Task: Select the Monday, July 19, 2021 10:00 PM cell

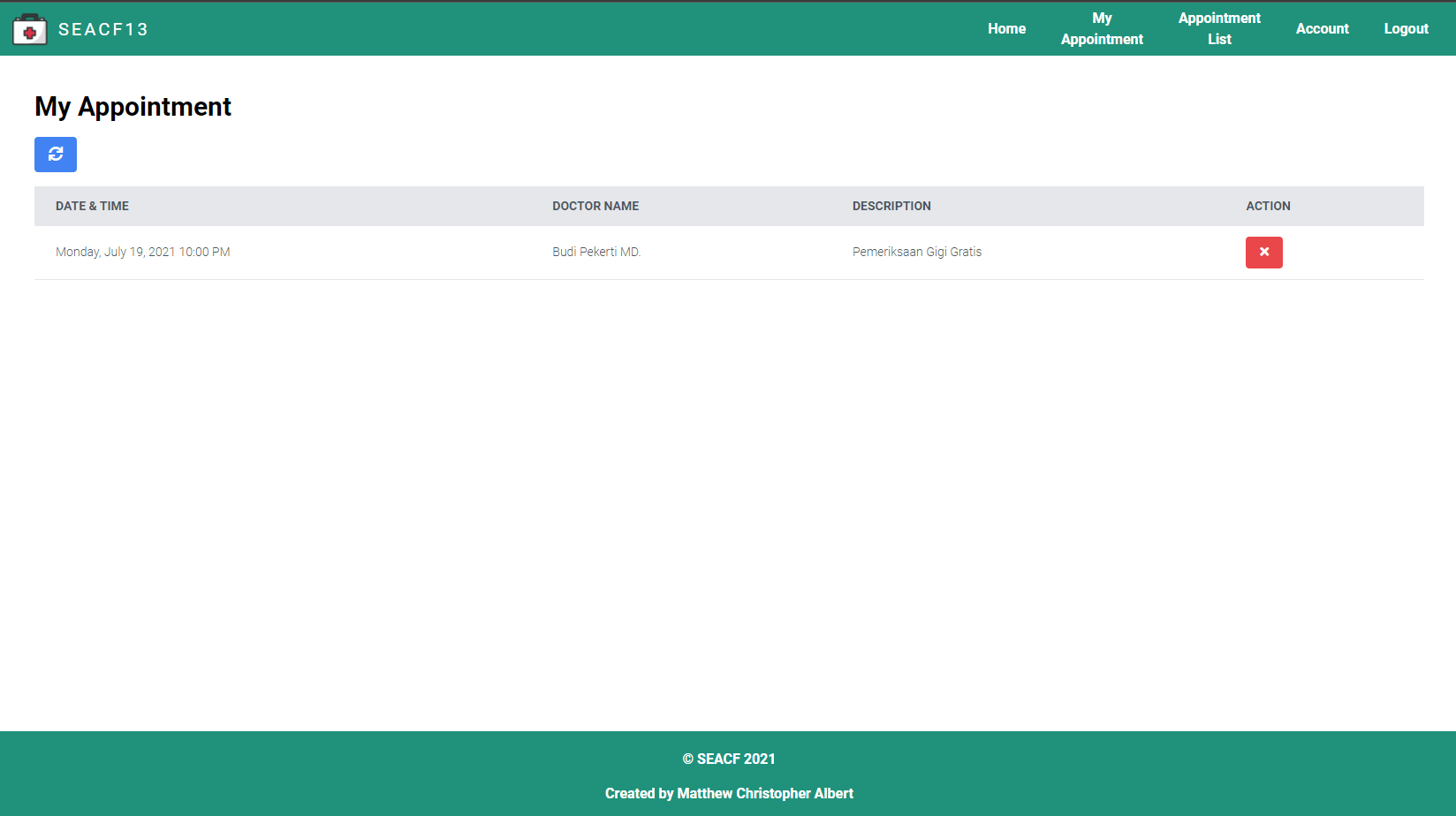Action: (143, 252)
